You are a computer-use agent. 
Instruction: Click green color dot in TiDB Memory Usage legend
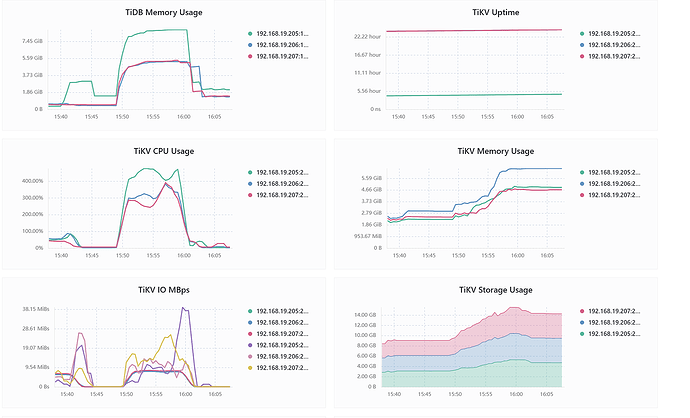250,33
